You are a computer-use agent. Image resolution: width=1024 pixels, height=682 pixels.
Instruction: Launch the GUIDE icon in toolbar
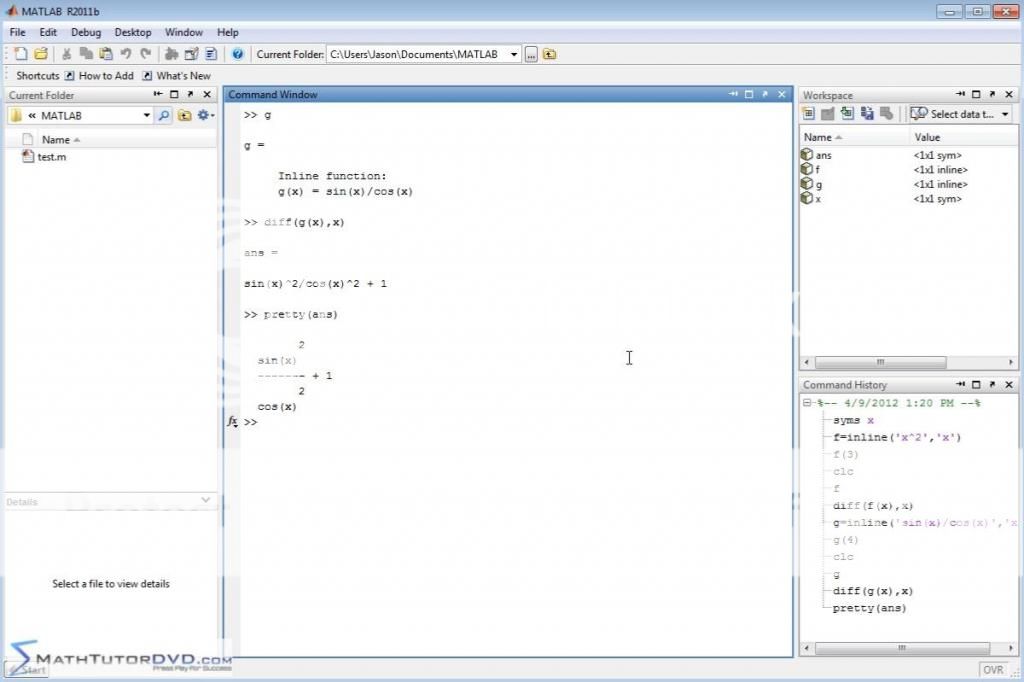click(191, 54)
